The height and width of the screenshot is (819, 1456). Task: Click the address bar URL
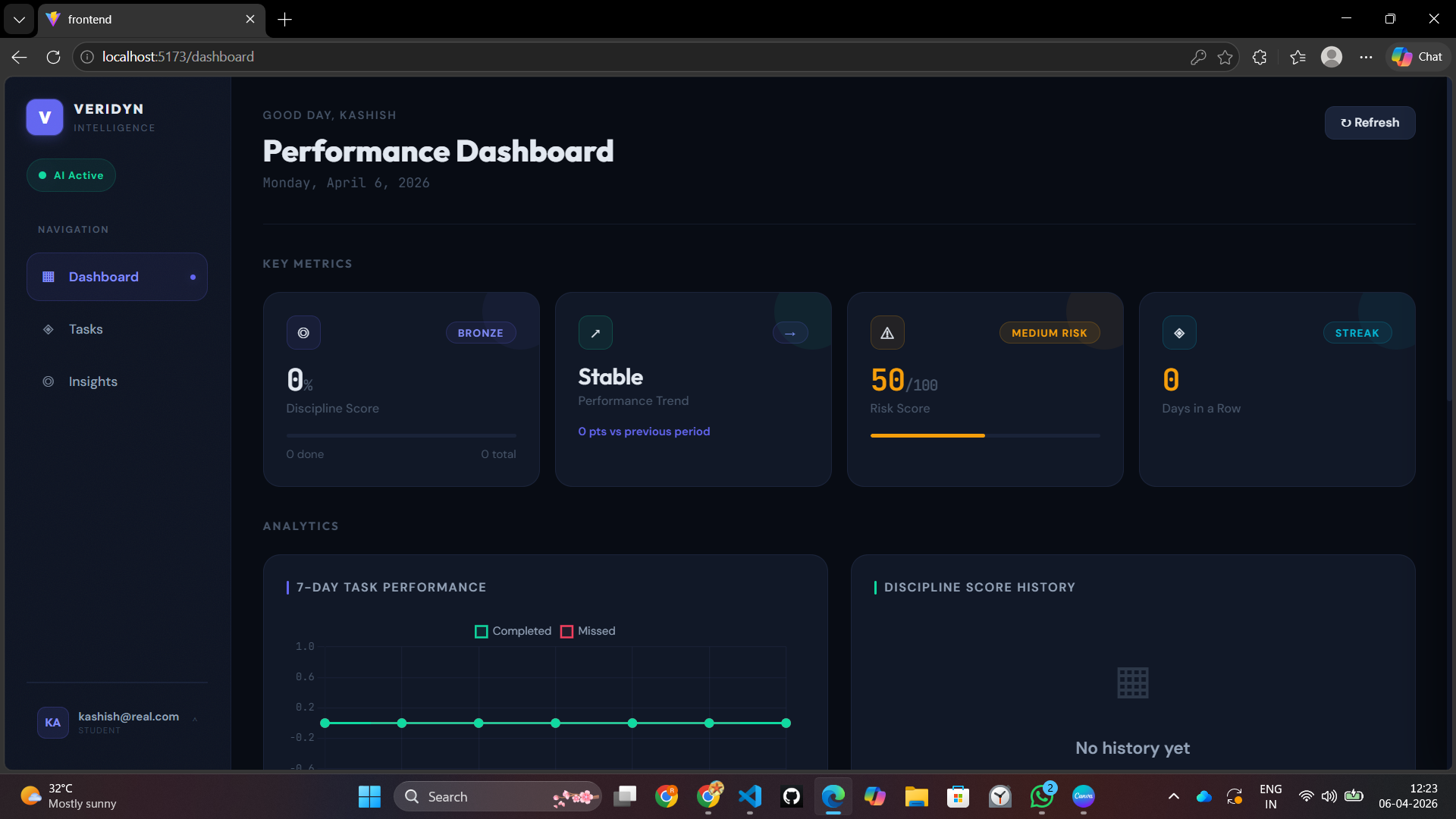(178, 57)
